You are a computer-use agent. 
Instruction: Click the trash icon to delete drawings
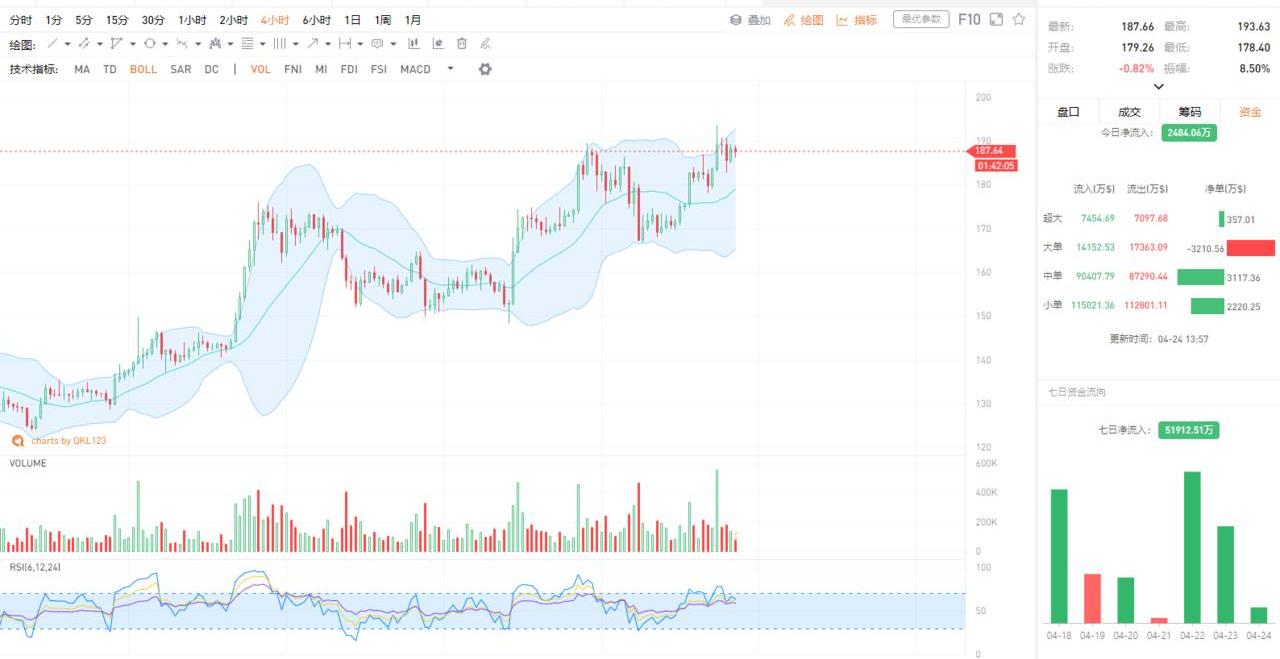point(461,44)
